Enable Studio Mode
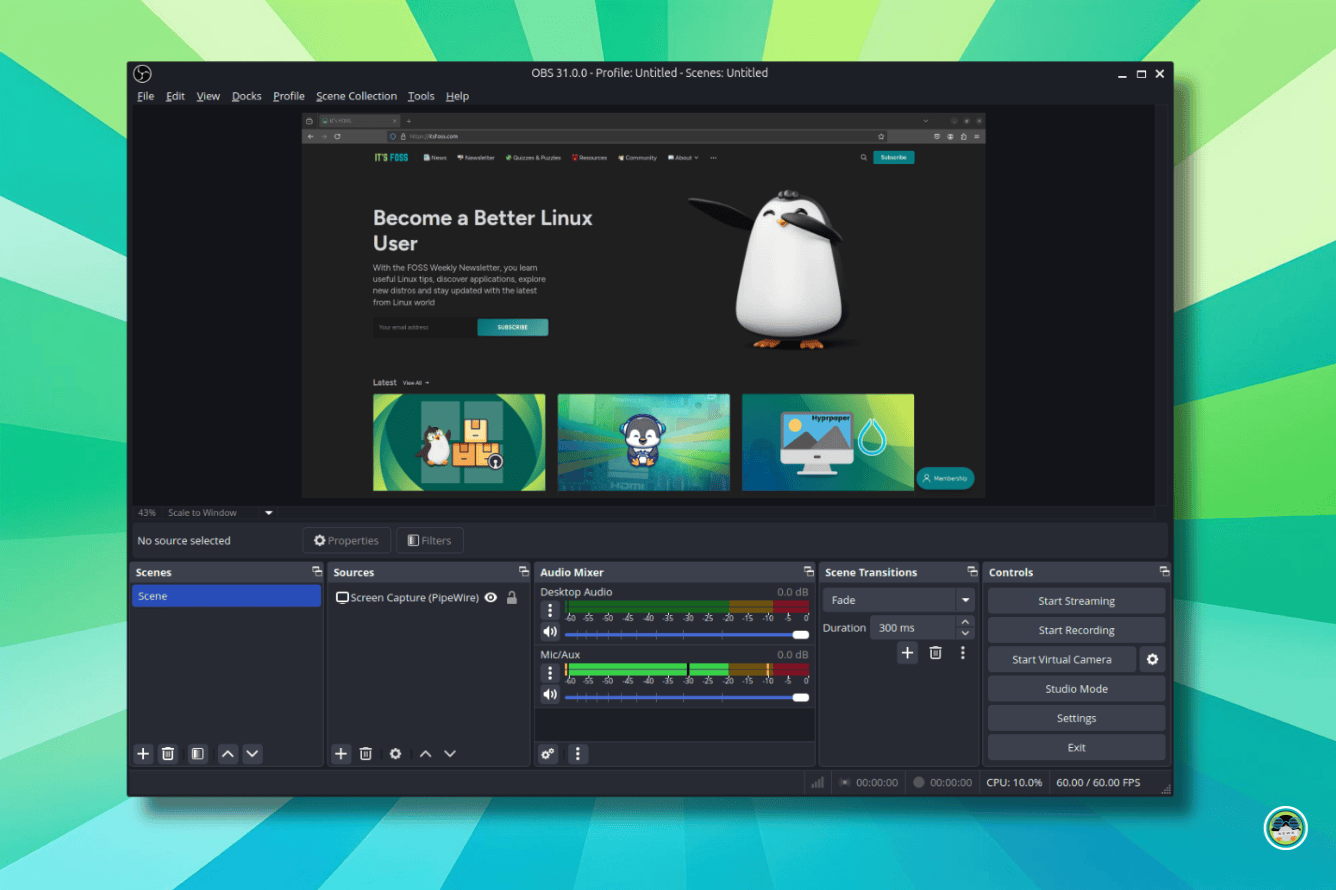Screen dimensions: 1336x890 pyautogui.click(x=1076, y=688)
